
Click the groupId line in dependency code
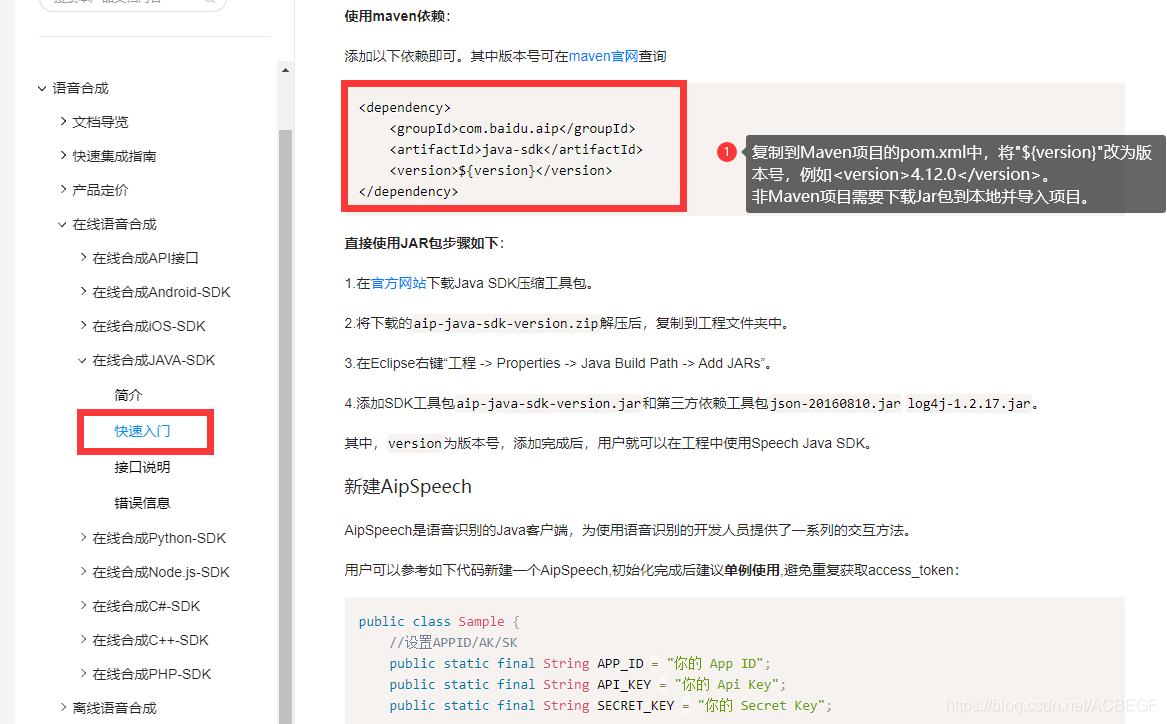tap(512, 129)
